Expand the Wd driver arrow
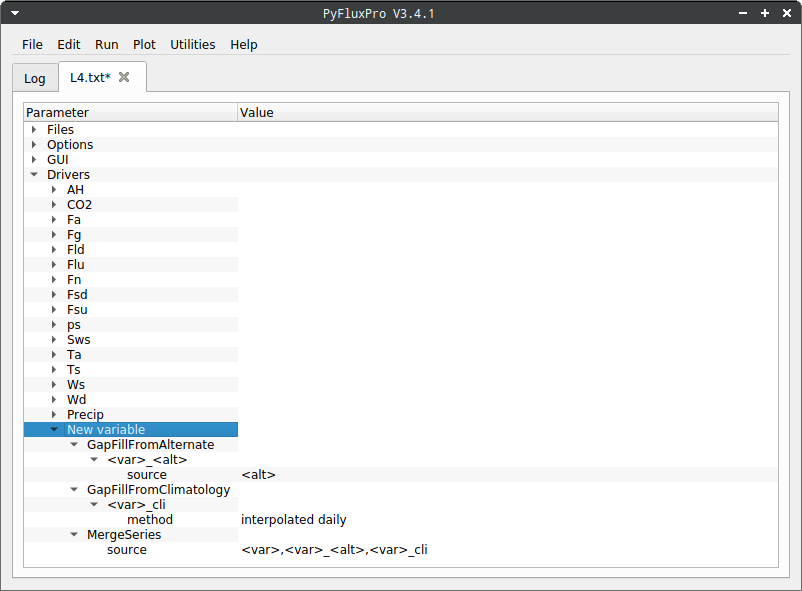Image resolution: width=802 pixels, height=591 pixels. [54, 400]
